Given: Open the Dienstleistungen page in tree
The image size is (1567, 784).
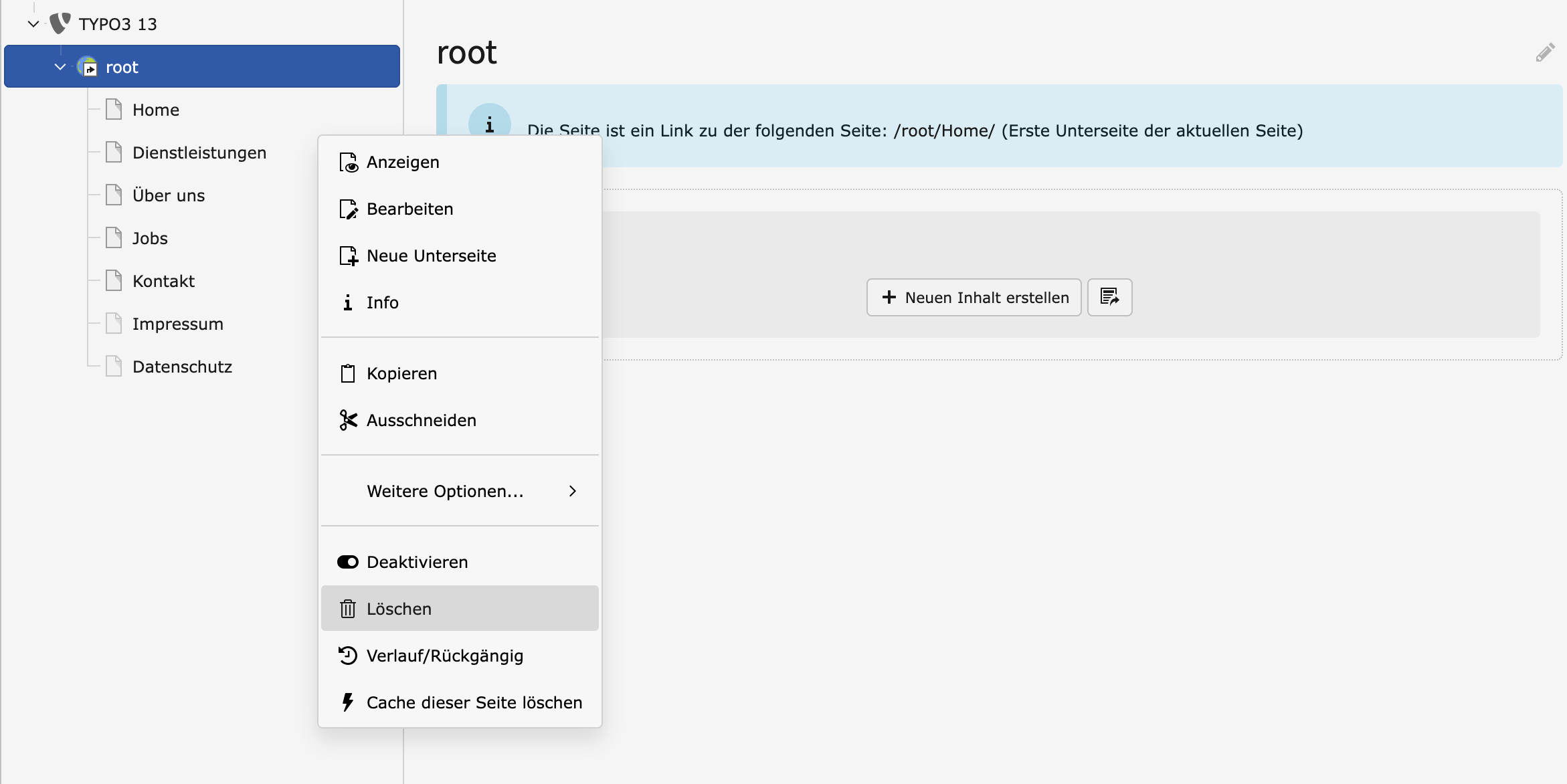Looking at the screenshot, I should coord(199,153).
